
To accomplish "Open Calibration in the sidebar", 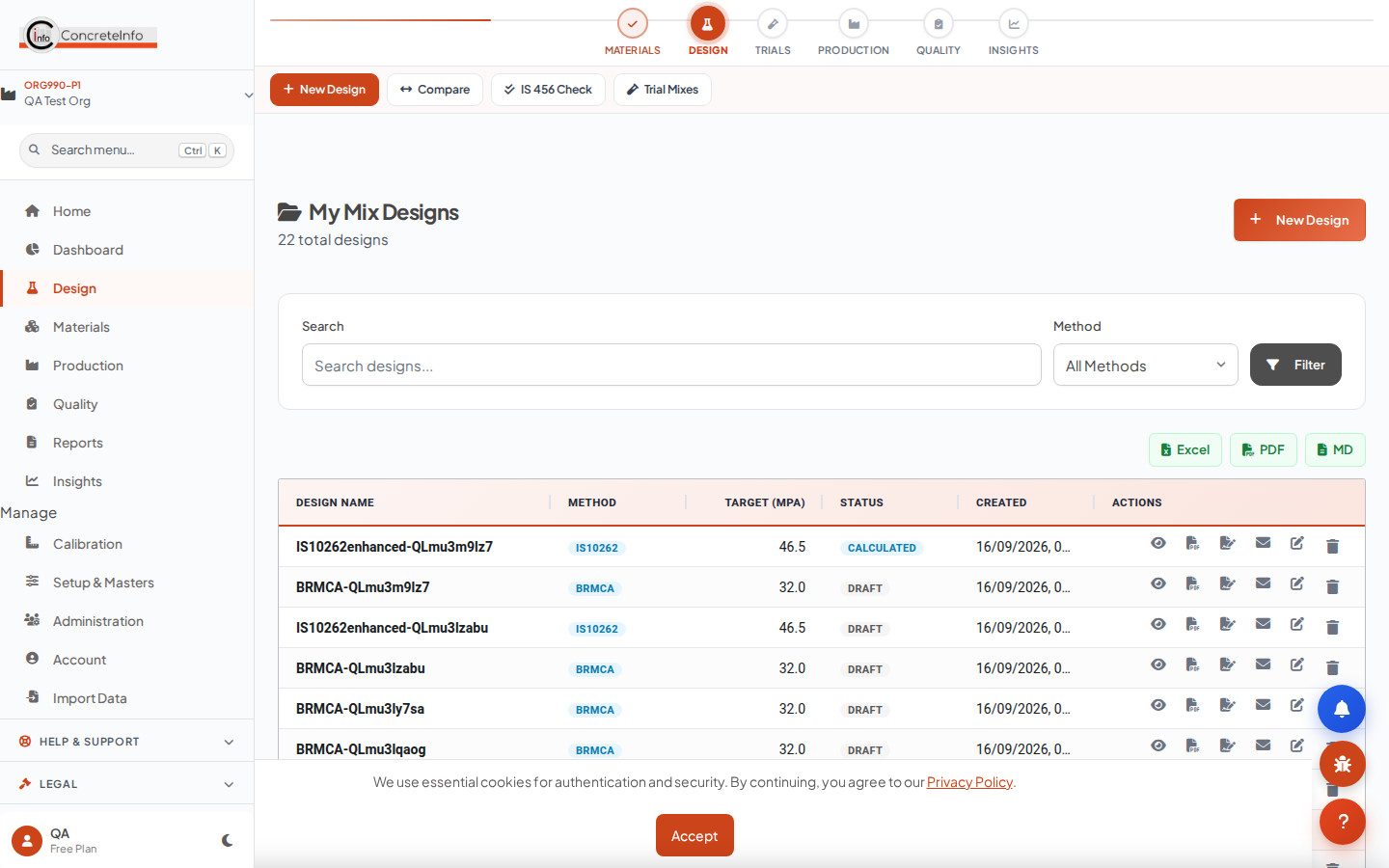I will pyautogui.click(x=126, y=544).
